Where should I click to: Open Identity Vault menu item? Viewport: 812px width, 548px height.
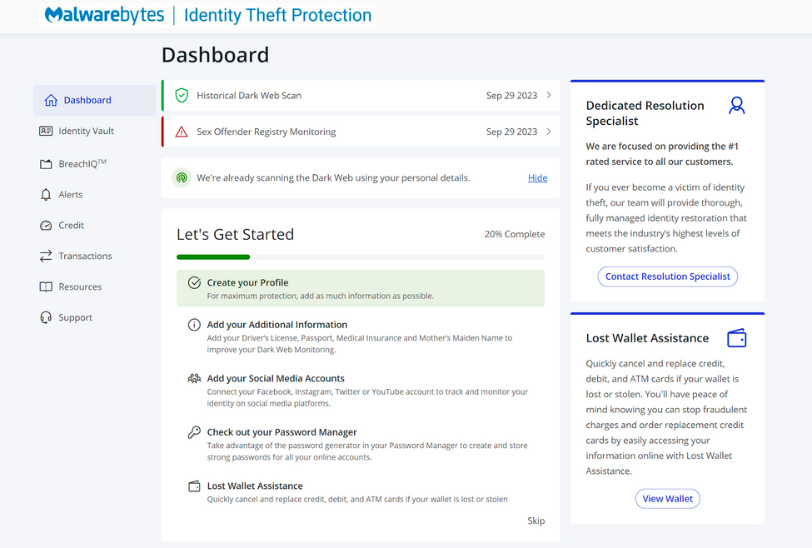click(86, 131)
